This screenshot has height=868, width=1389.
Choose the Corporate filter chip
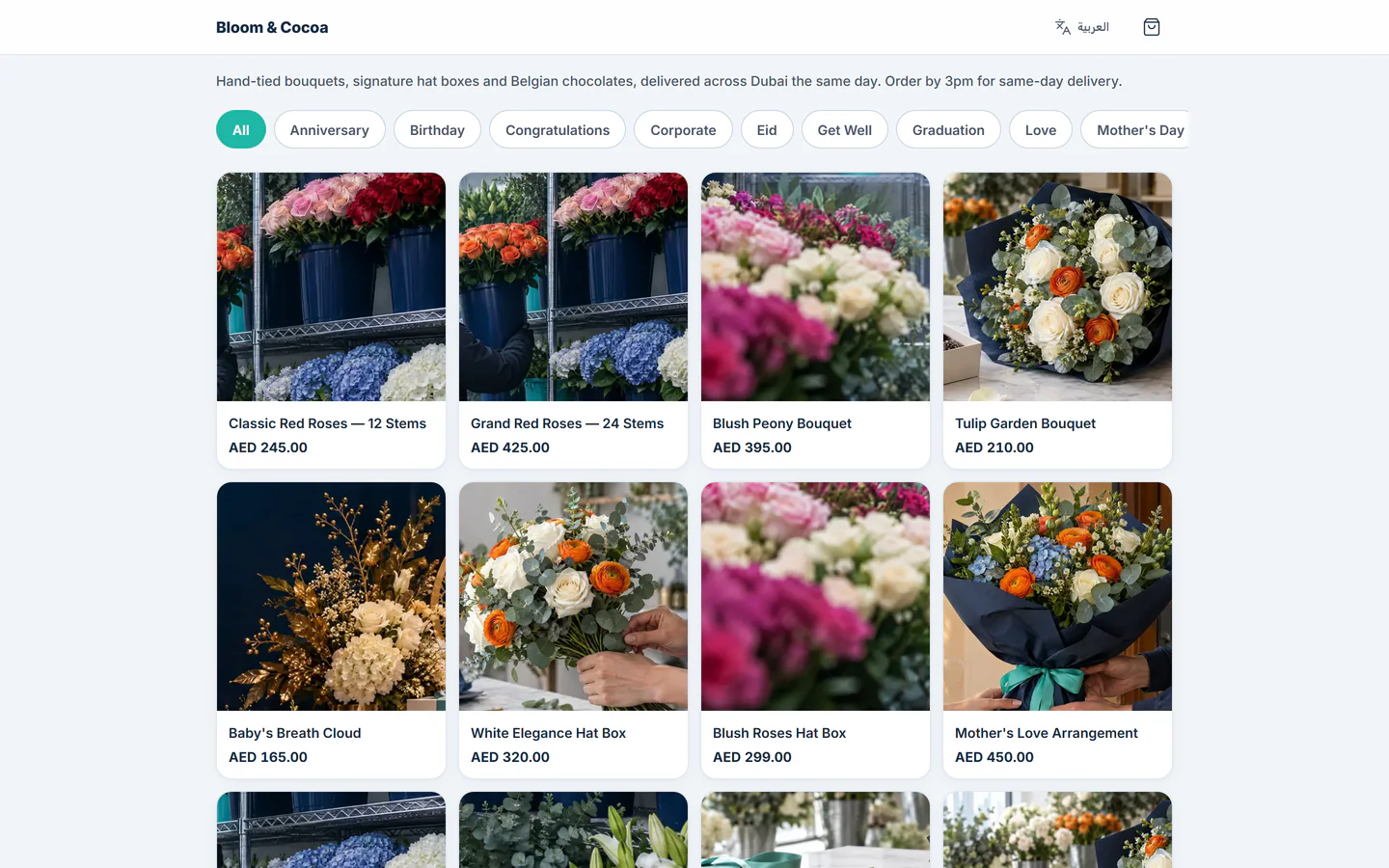pyautogui.click(x=683, y=129)
